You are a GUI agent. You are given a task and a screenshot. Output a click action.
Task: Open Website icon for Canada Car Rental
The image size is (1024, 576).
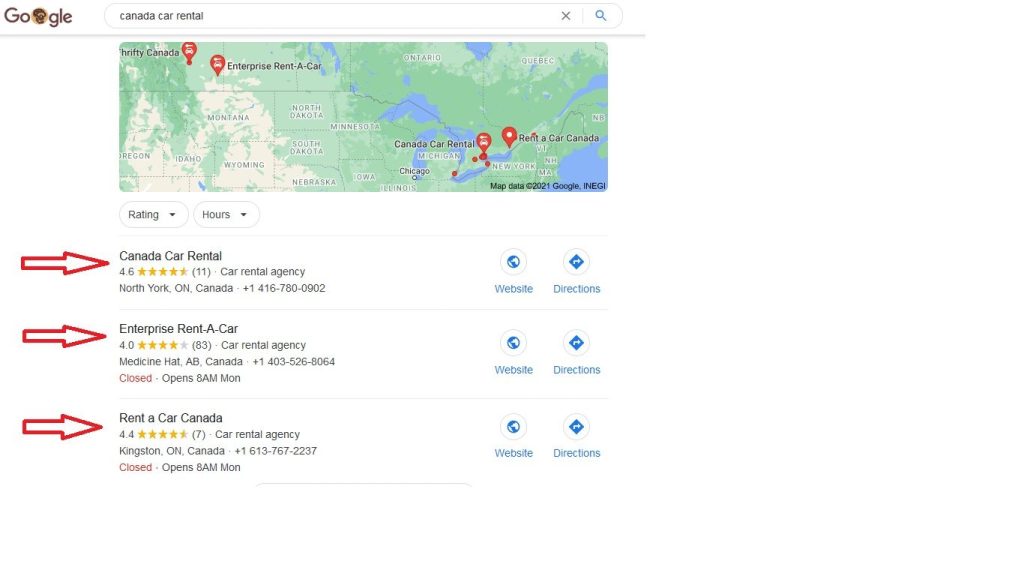click(x=513, y=262)
